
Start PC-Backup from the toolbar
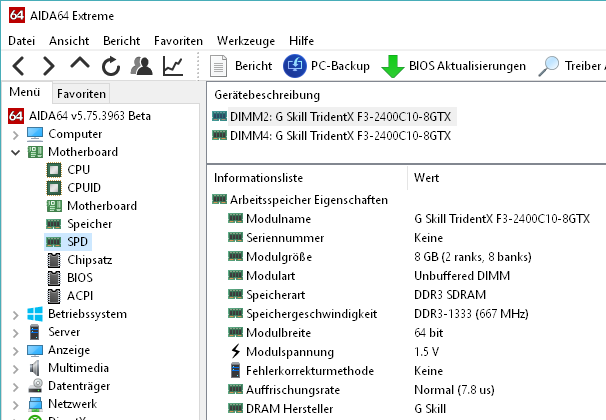tap(326, 66)
